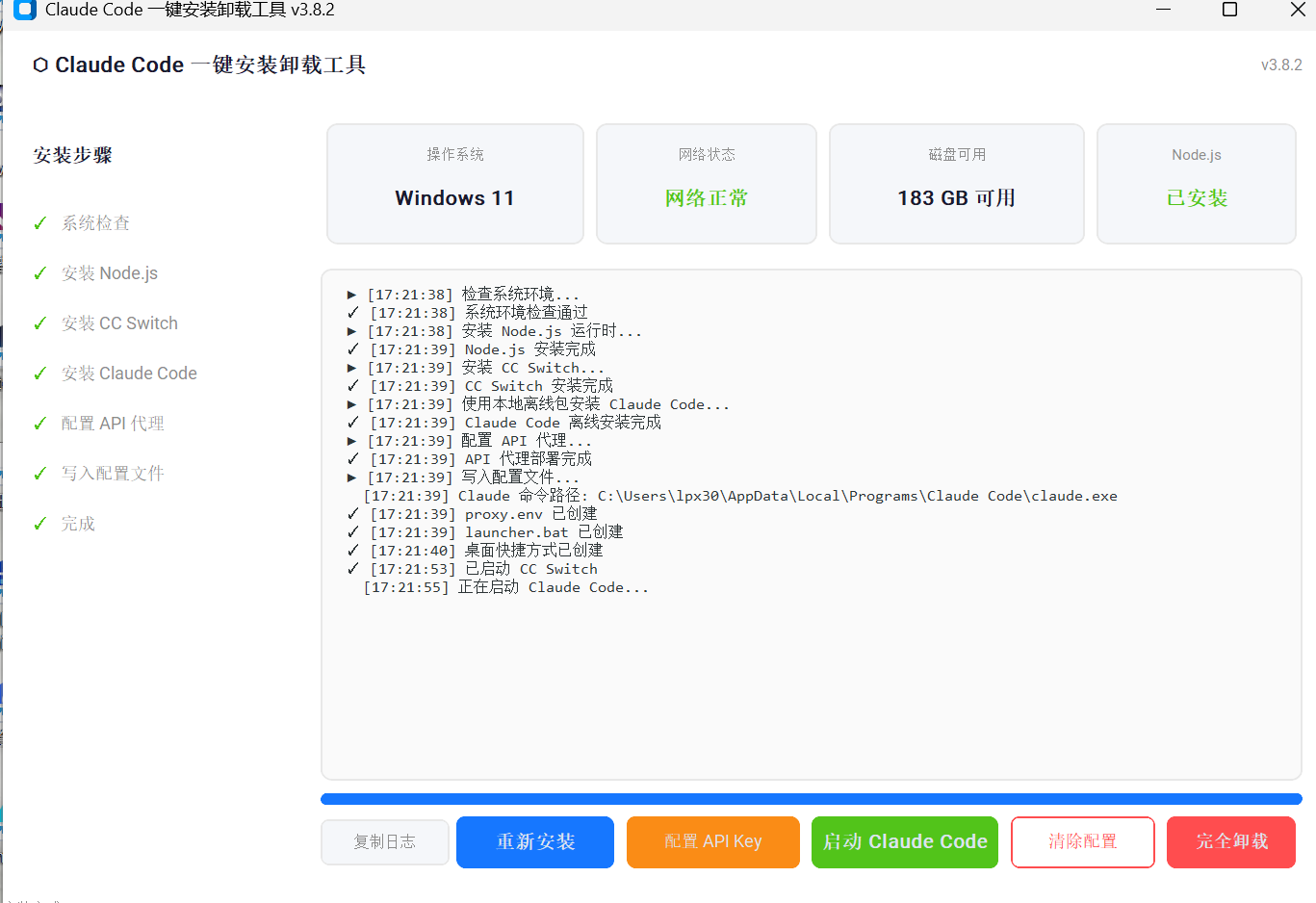This screenshot has width=1316, height=903.
Task: Launch with 启动 Claude Code button
Action: point(905,842)
